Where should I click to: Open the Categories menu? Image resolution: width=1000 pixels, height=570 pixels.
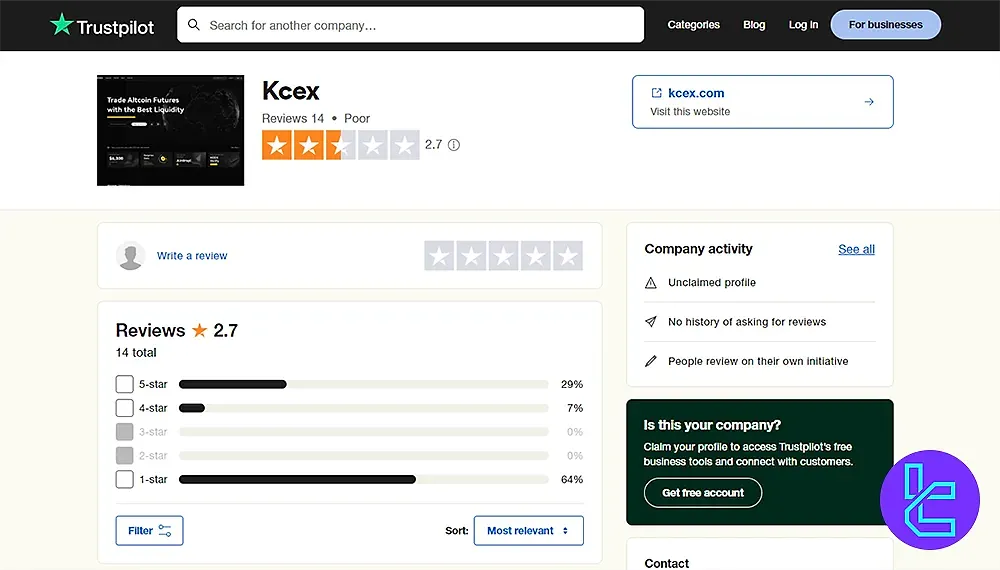click(x=693, y=25)
